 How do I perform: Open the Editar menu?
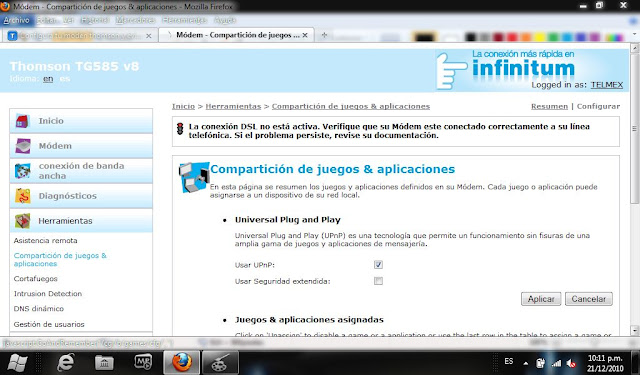pos(46,20)
